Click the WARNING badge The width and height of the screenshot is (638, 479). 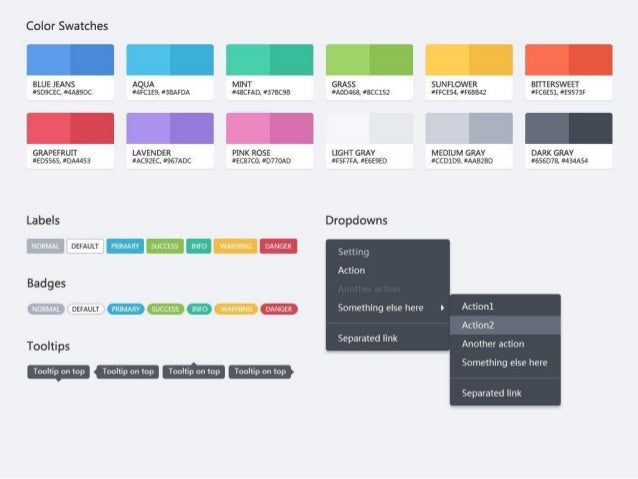click(236, 309)
